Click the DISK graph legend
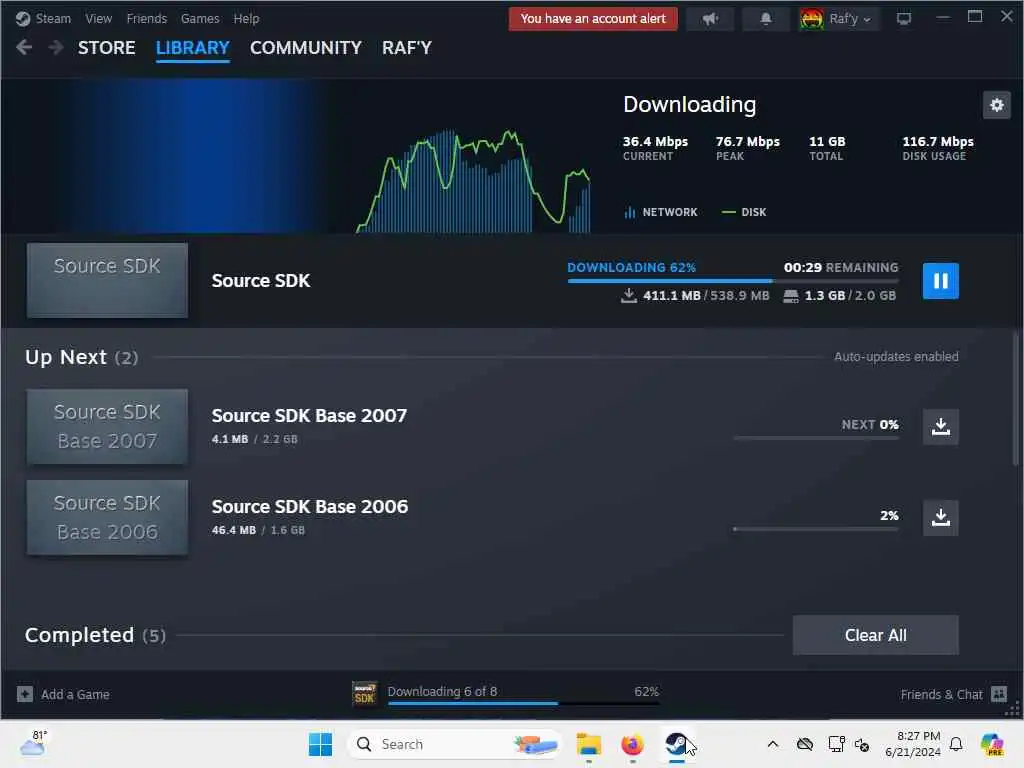The image size is (1024, 768). [x=744, y=212]
